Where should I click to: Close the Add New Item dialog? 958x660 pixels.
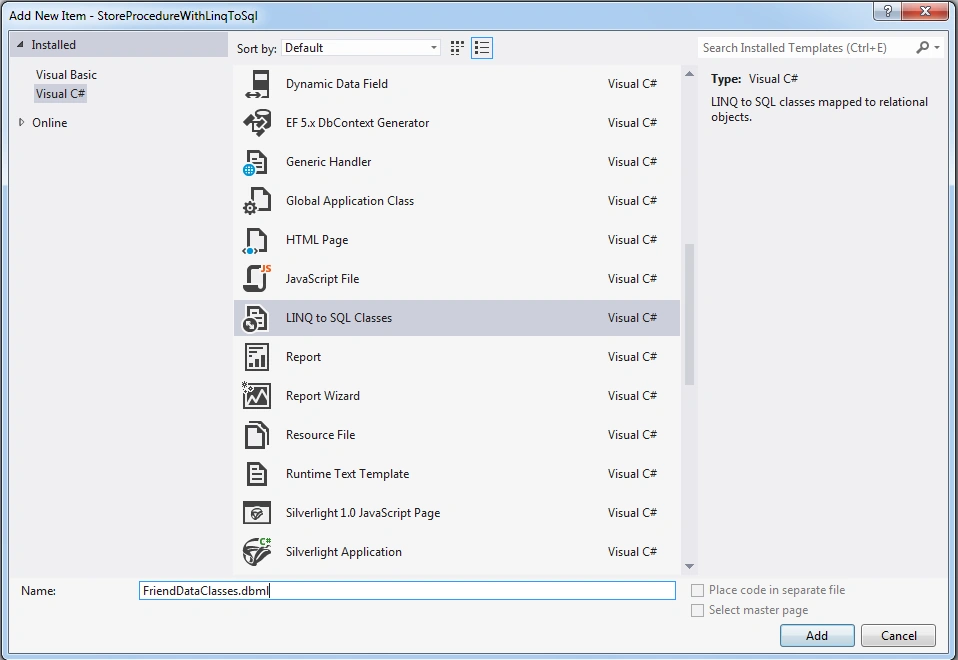(x=925, y=11)
